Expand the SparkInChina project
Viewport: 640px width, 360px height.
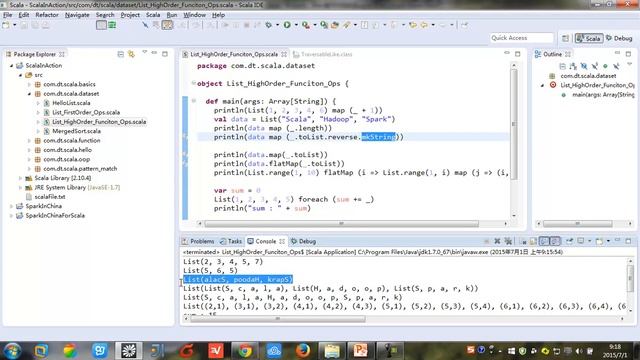click(x=11, y=206)
